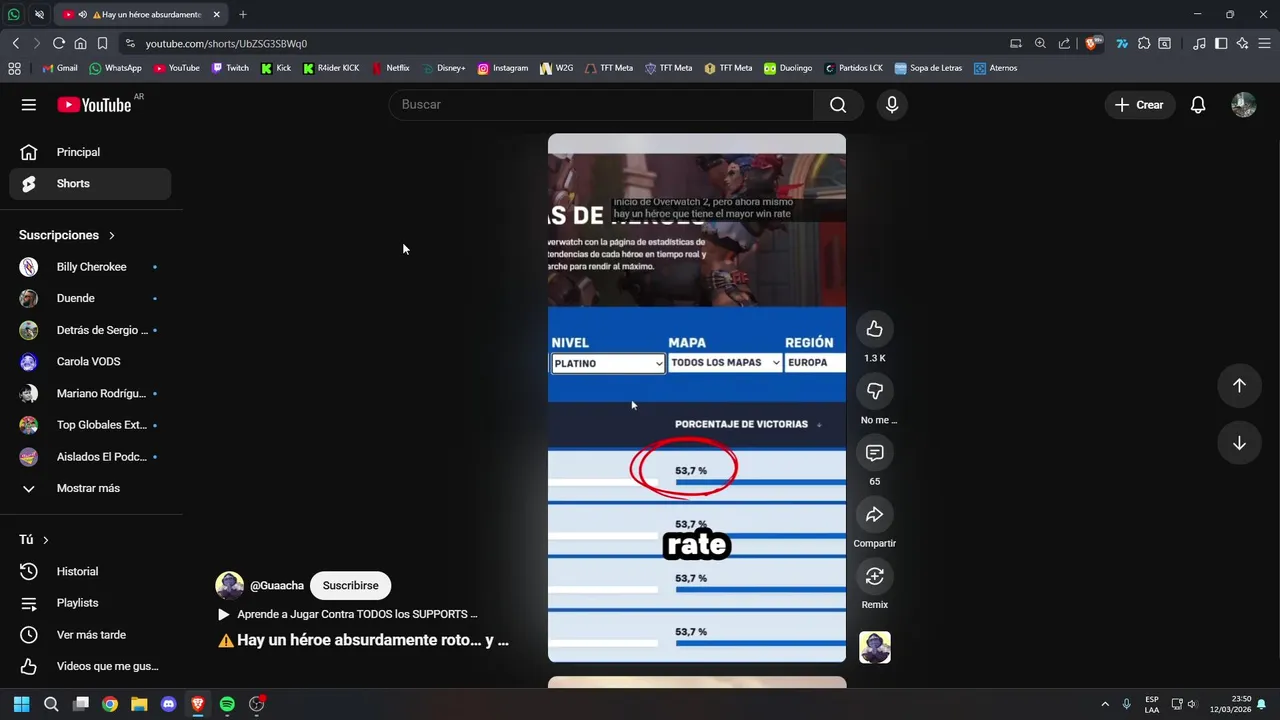Open Brave Shields lion icon
This screenshot has width=1280, height=720.
[1094, 44]
